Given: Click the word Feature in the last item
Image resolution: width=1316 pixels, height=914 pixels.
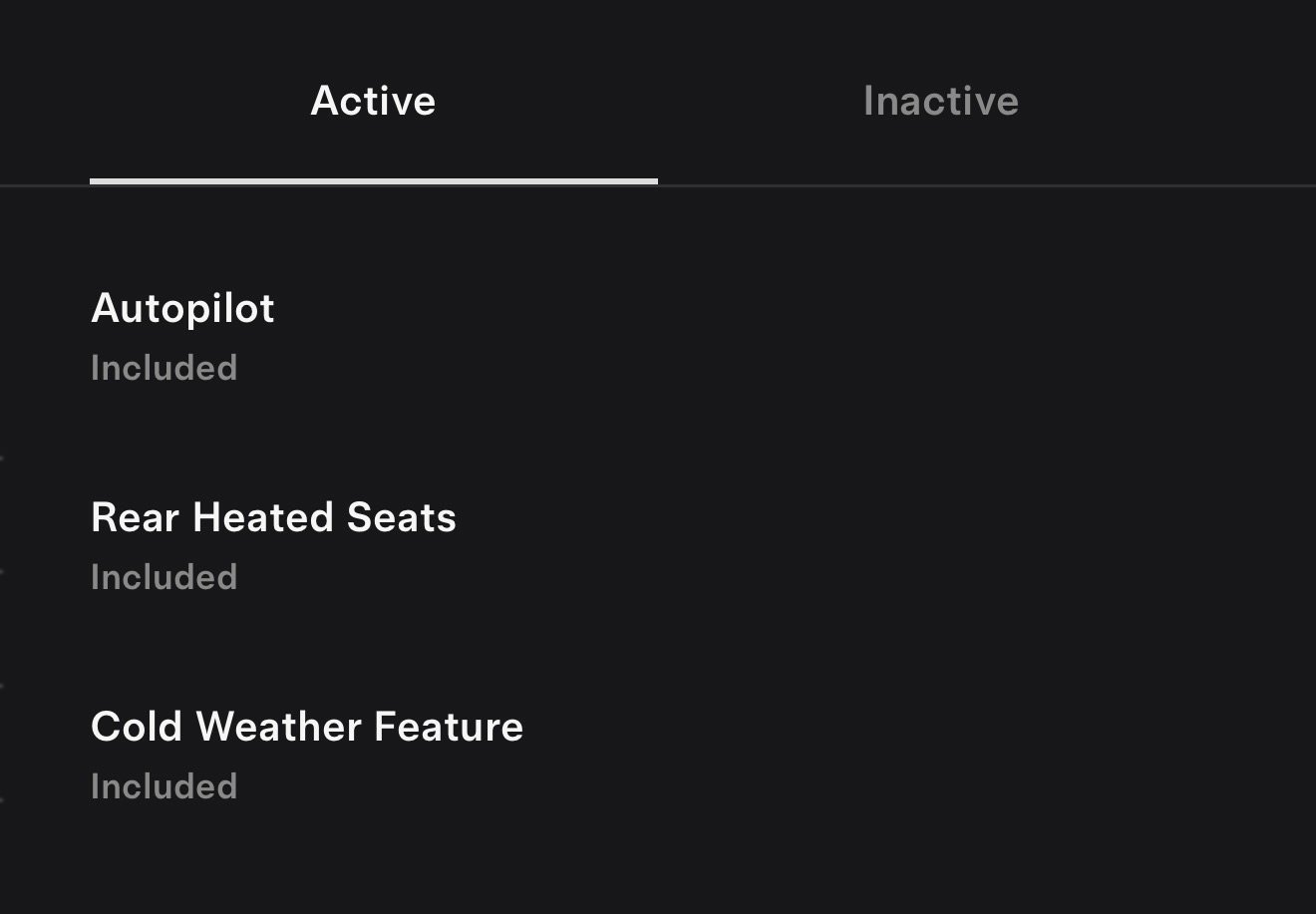Looking at the screenshot, I should point(449,728).
